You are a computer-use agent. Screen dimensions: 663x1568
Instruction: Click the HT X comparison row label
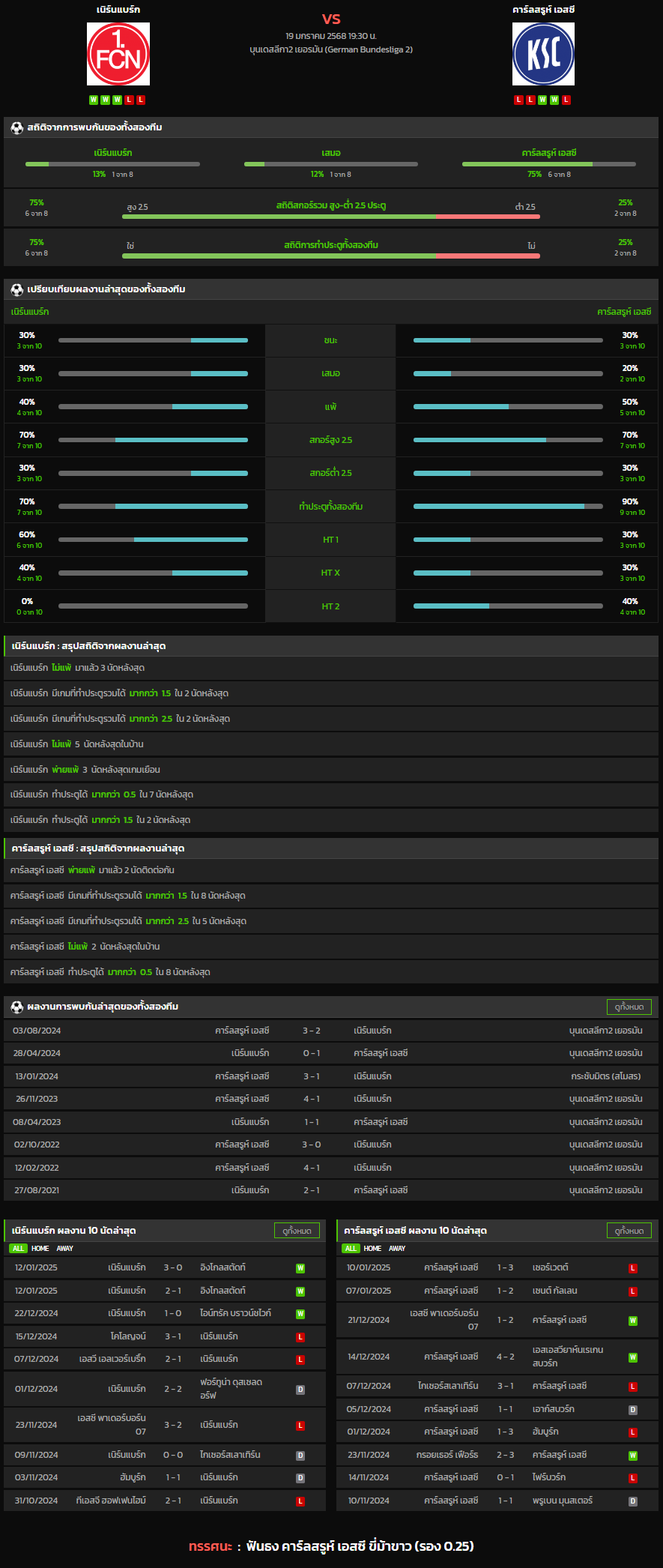click(x=331, y=573)
